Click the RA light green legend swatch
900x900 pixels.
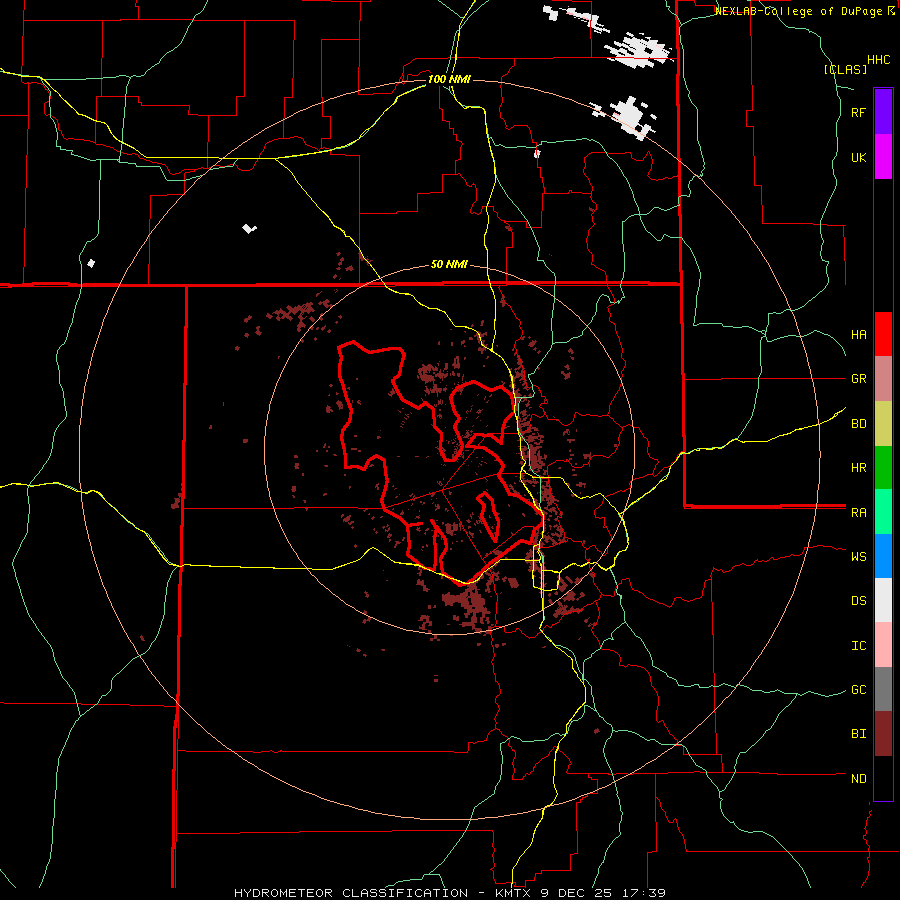click(x=883, y=512)
